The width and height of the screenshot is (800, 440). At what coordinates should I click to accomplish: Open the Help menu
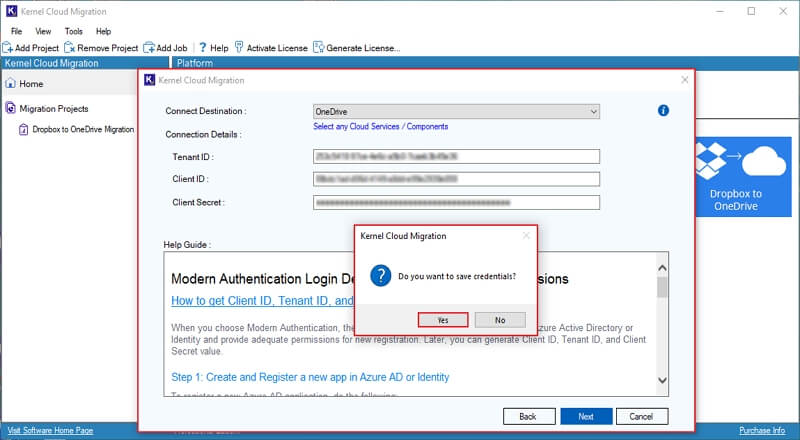coord(103,31)
